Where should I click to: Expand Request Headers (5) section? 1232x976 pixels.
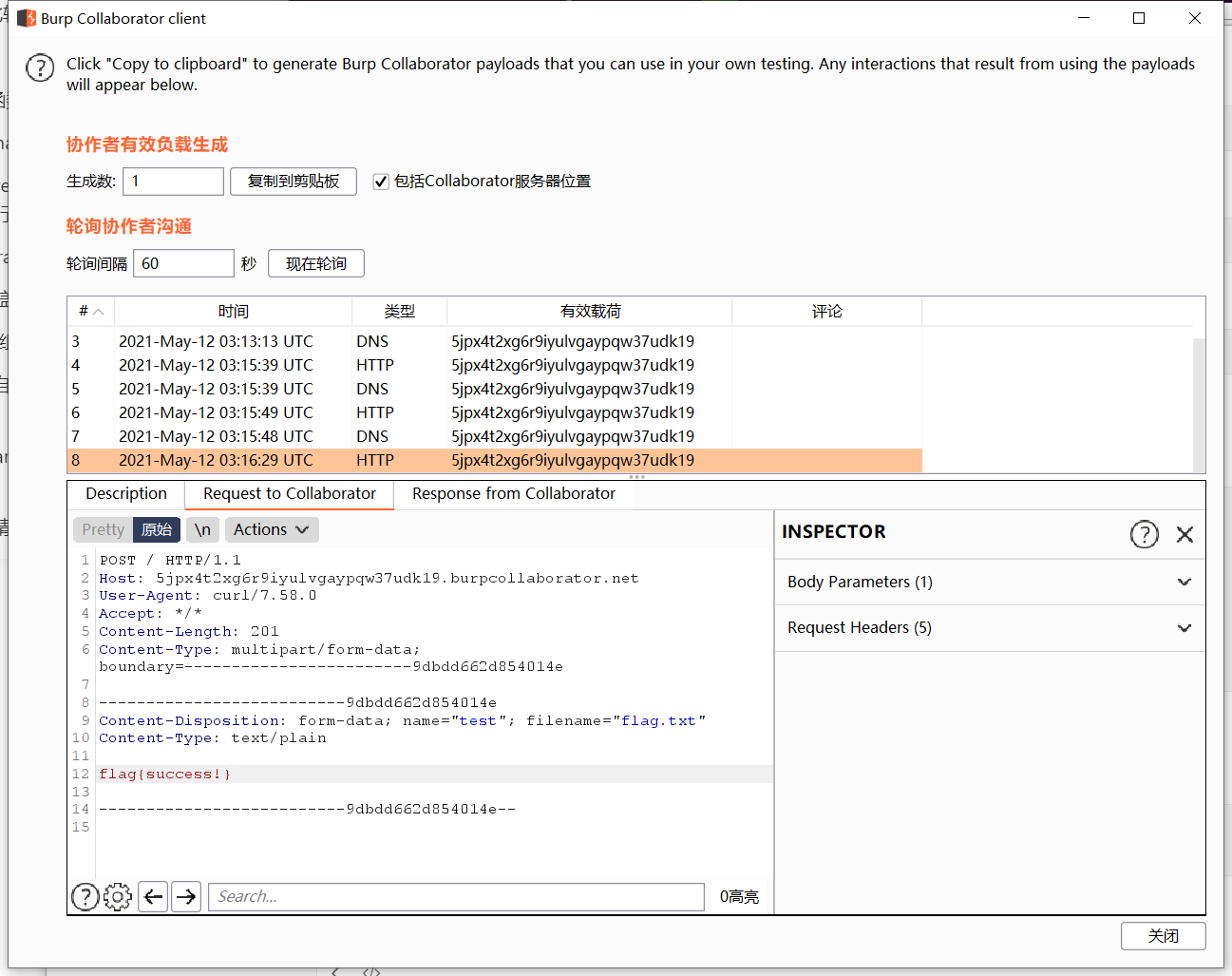point(990,627)
